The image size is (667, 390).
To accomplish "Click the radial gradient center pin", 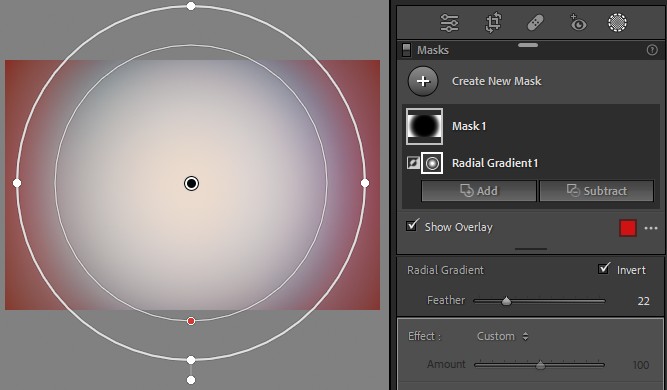I will 191,183.
